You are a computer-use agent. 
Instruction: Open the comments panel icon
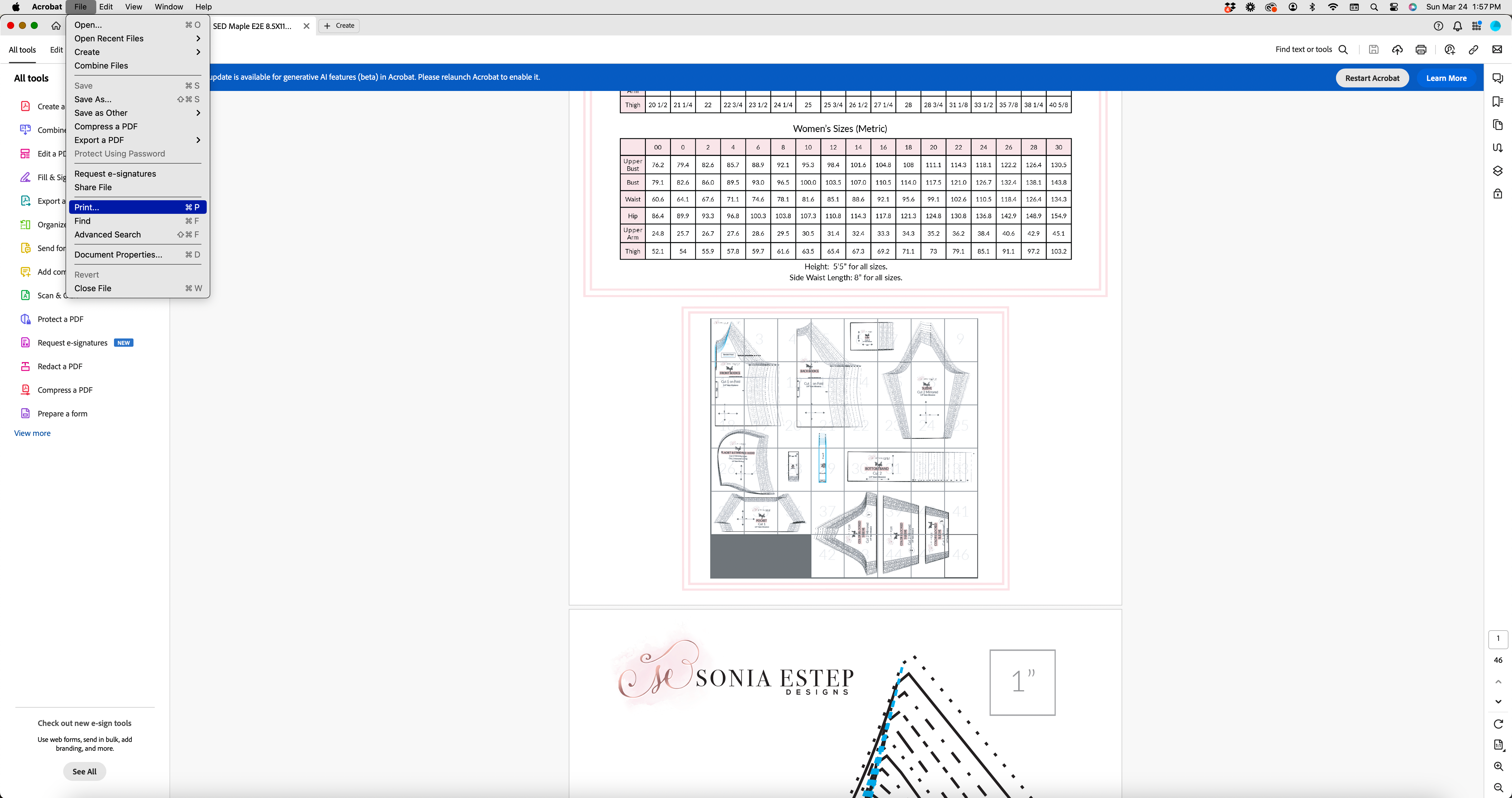pyautogui.click(x=1497, y=78)
